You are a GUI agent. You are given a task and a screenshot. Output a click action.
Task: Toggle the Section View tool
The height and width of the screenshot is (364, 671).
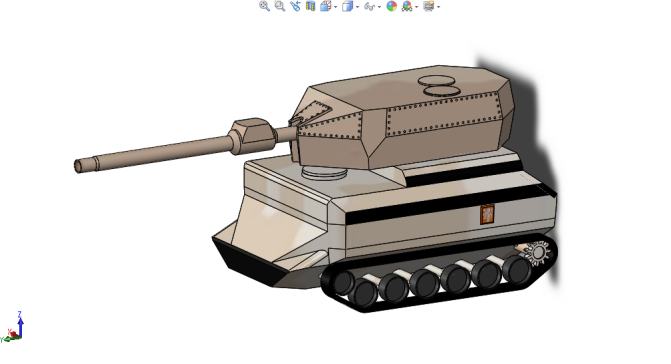click(310, 6)
